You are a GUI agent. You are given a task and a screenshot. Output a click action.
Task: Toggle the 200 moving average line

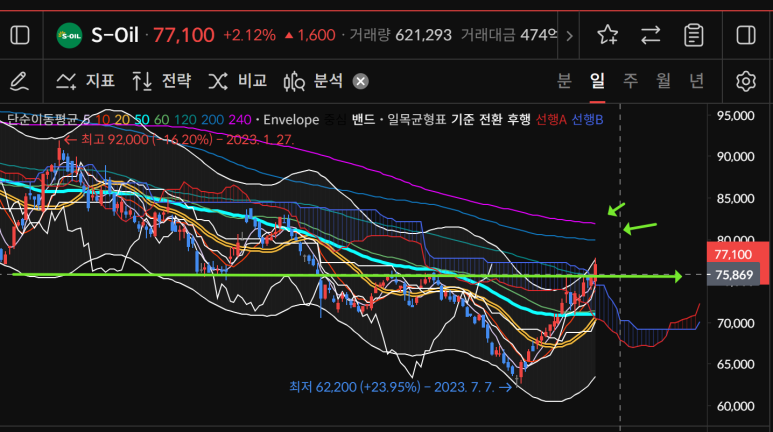(x=212, y=119)
